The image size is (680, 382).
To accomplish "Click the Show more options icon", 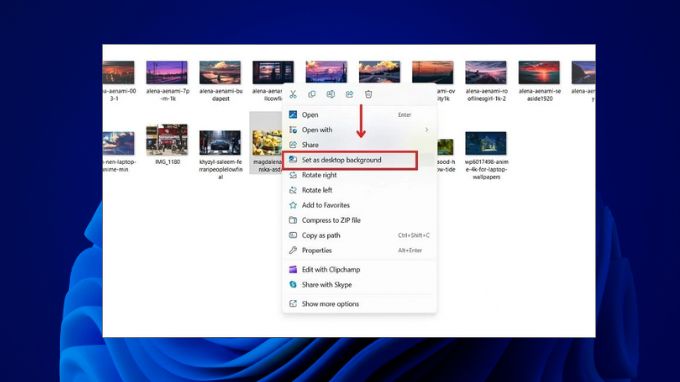I will tap(293, 304).
